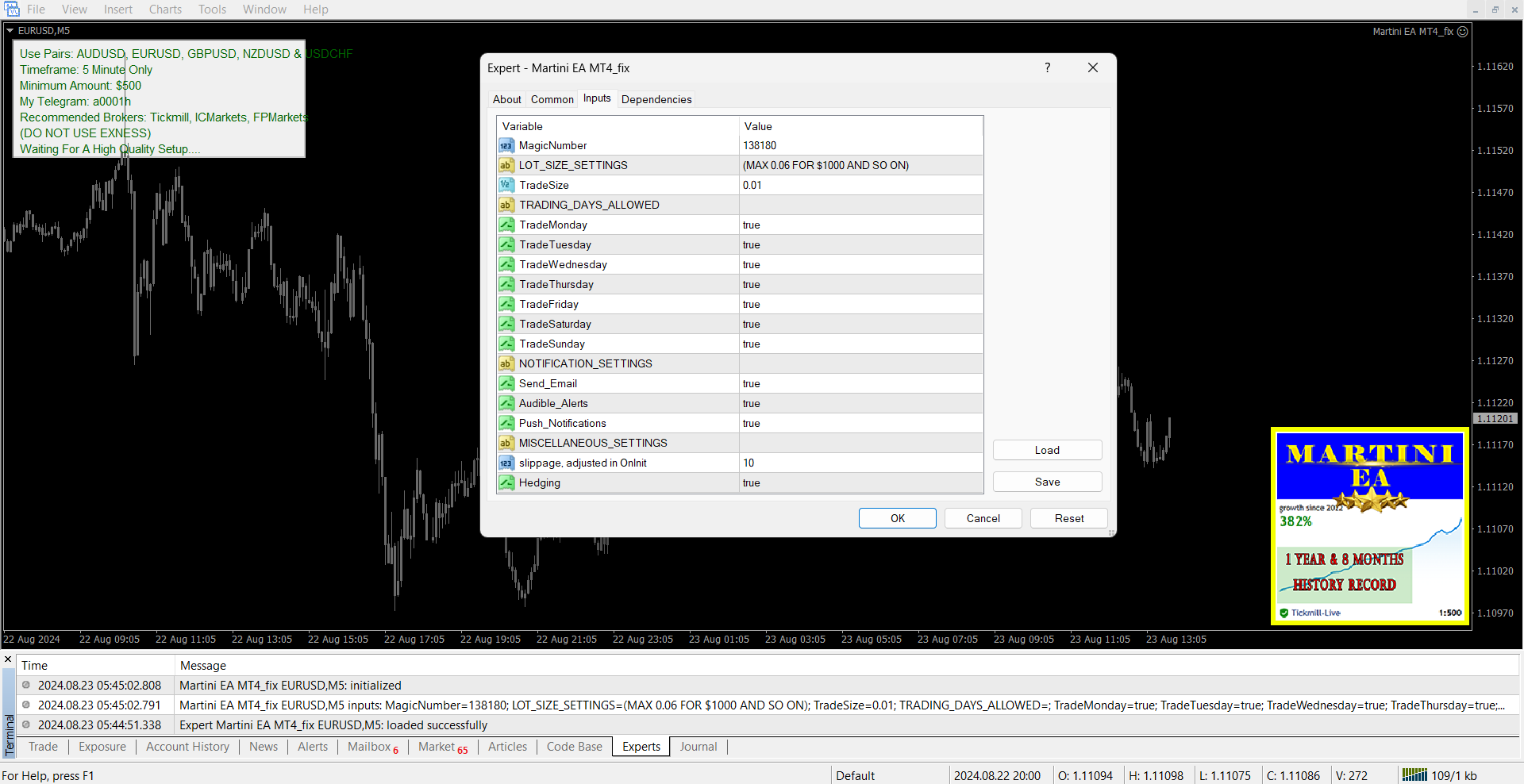The height and width of the screenshot is (784, 1524).
Task: Click the TradeSize double-type icon
Action: [506, 186]
